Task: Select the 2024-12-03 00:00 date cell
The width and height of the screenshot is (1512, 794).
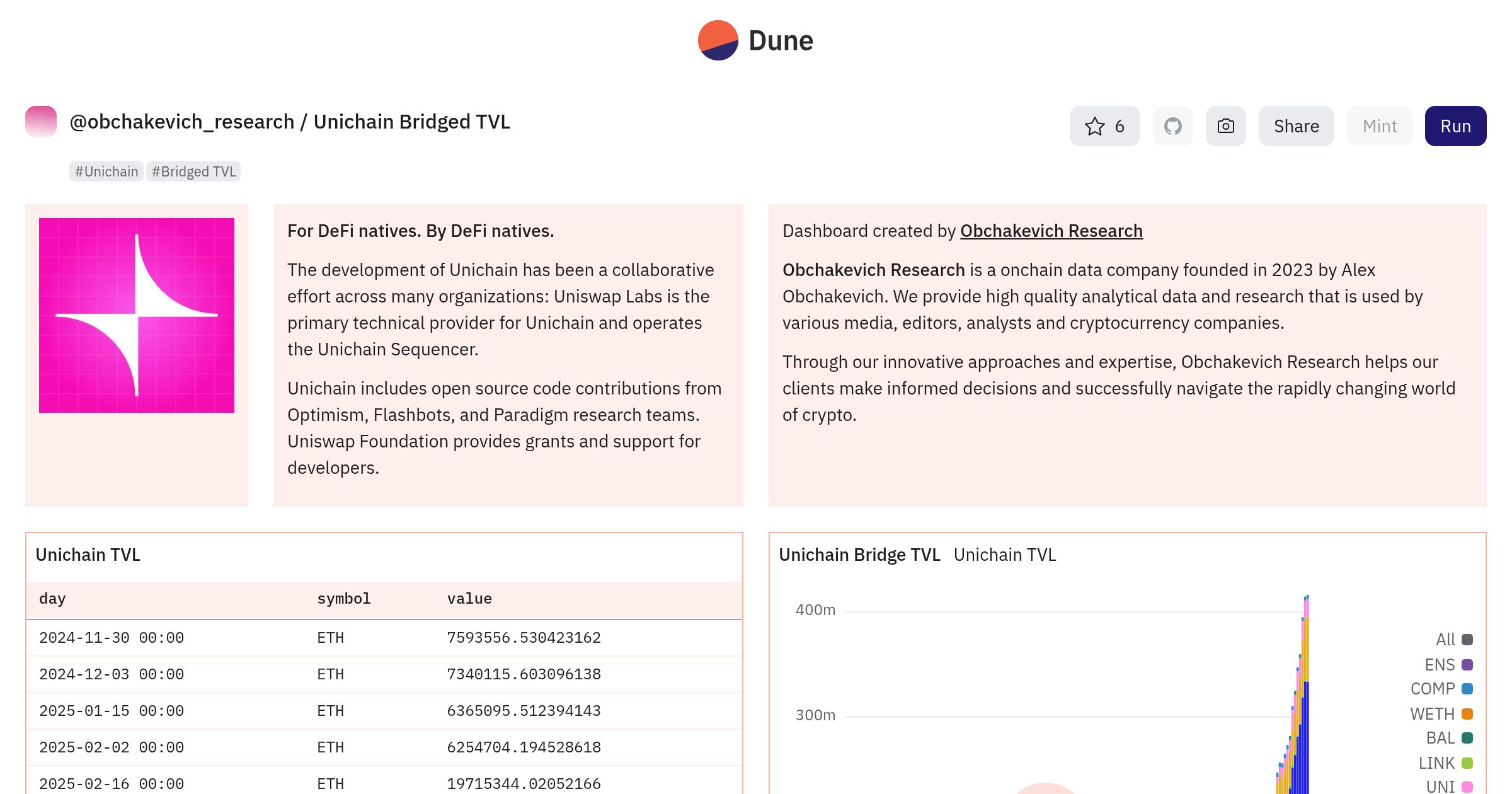Action: (x=112, y=674)
